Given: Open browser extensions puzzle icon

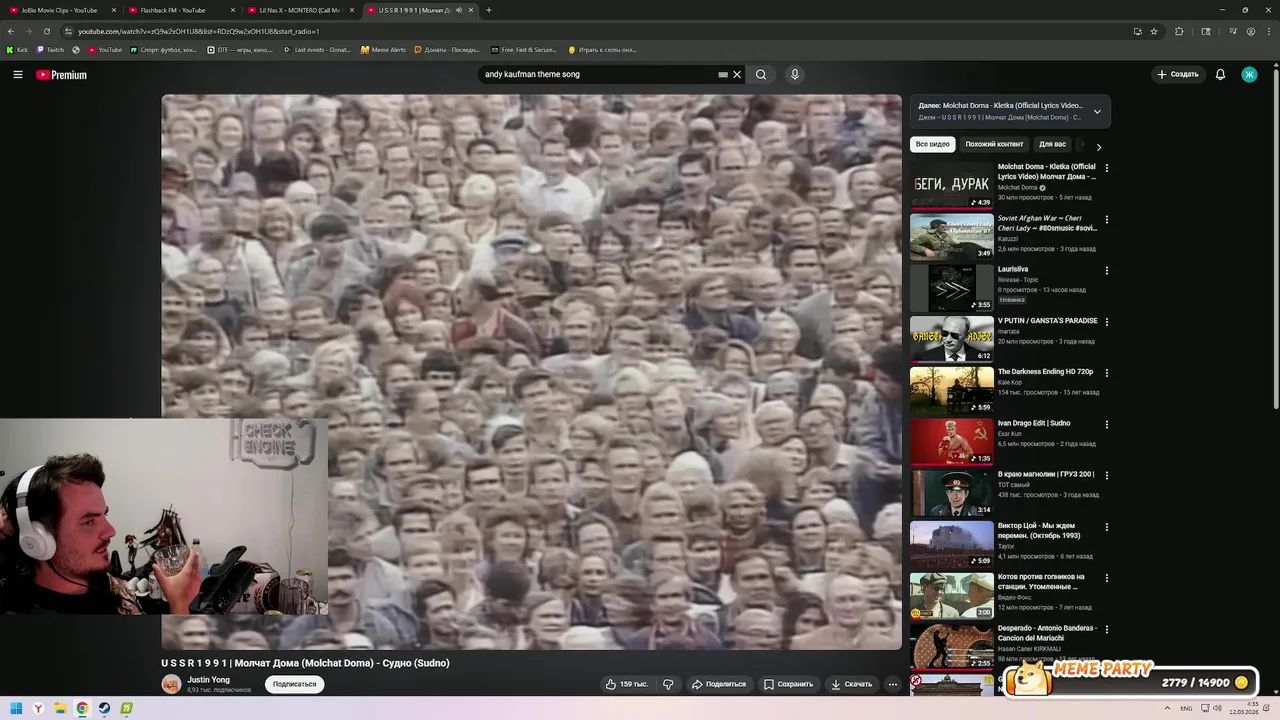Looking at the screenshot, I should 1179,31.
